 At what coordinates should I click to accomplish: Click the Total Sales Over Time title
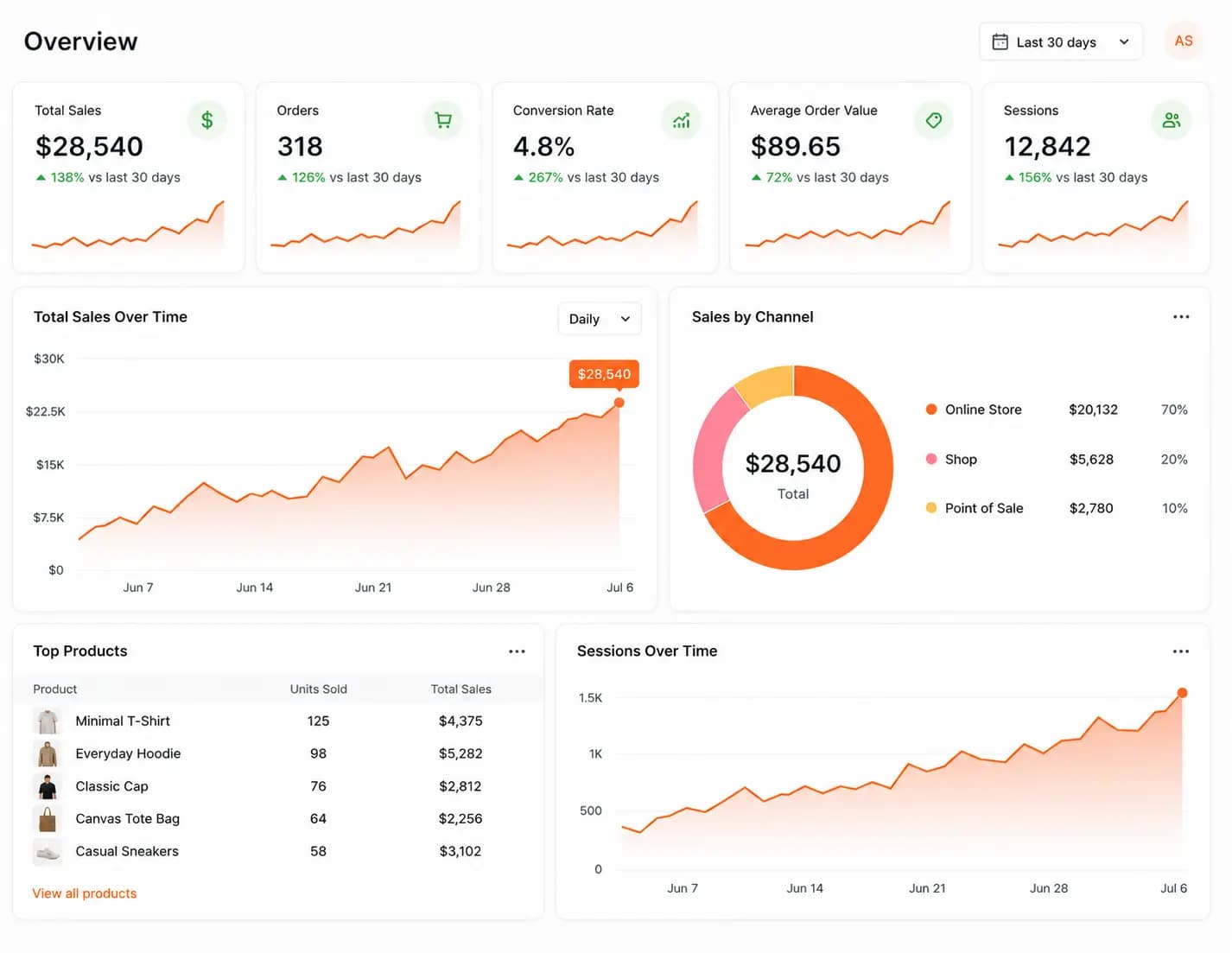[111, 317]
